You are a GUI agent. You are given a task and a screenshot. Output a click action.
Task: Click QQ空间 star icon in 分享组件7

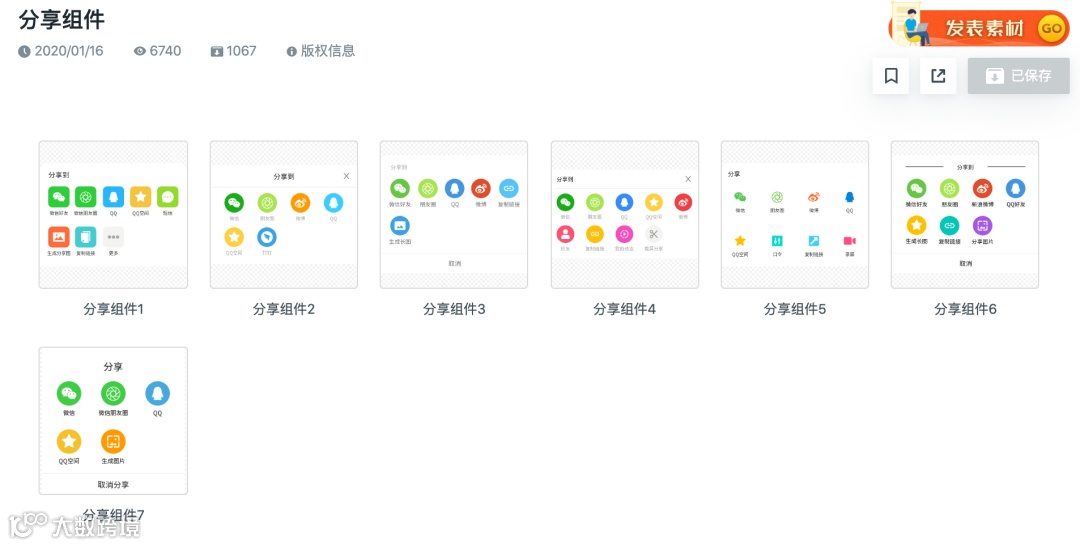(69, 441)
